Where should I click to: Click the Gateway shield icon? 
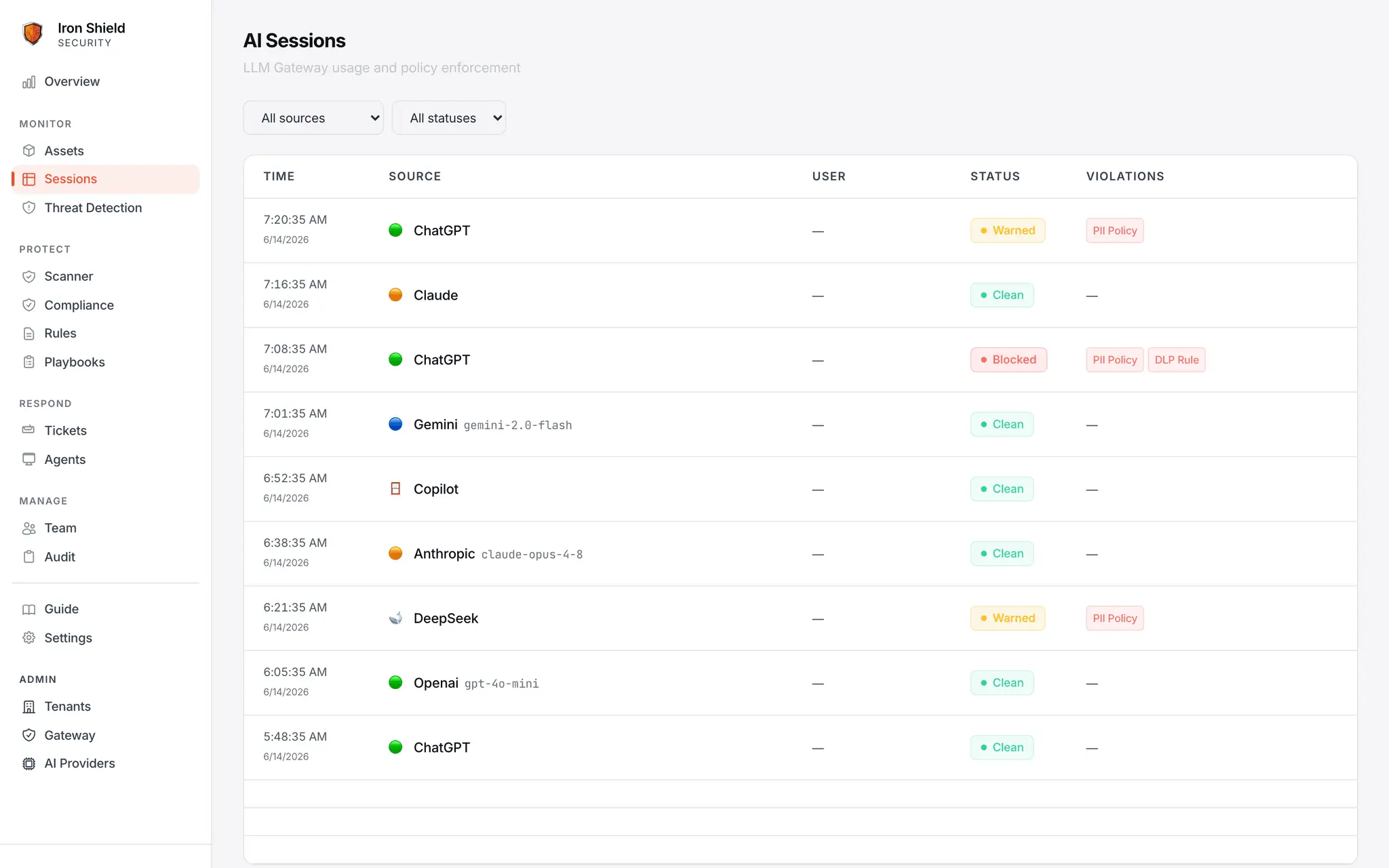coord(28,735)
